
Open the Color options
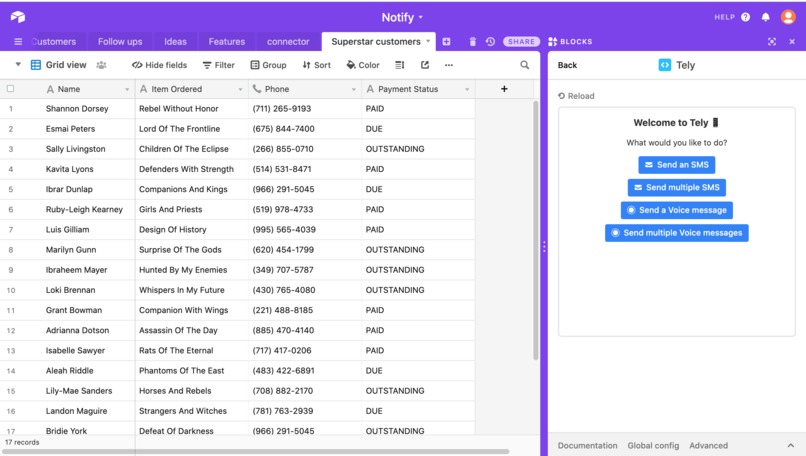point(363,65)
